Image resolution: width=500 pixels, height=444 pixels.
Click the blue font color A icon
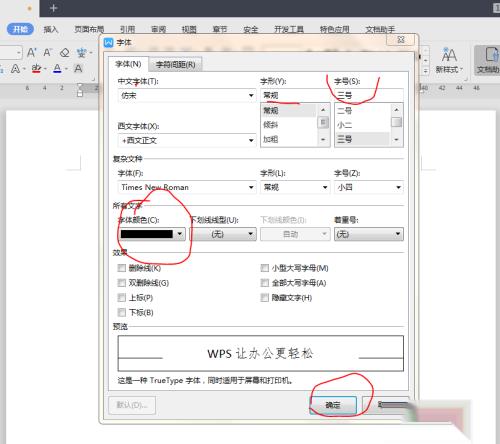57,69
